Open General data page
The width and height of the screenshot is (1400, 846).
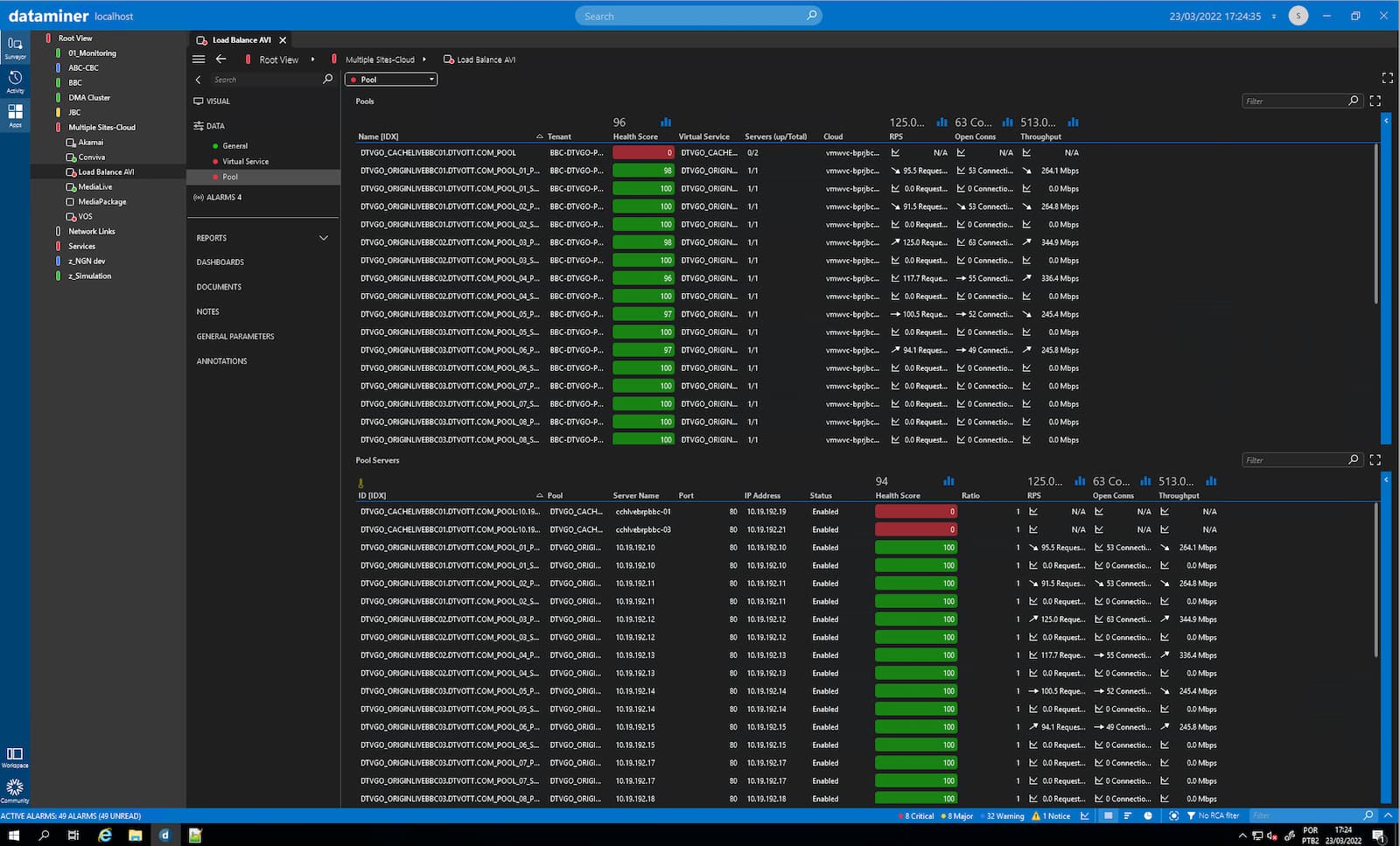(234, 146)
